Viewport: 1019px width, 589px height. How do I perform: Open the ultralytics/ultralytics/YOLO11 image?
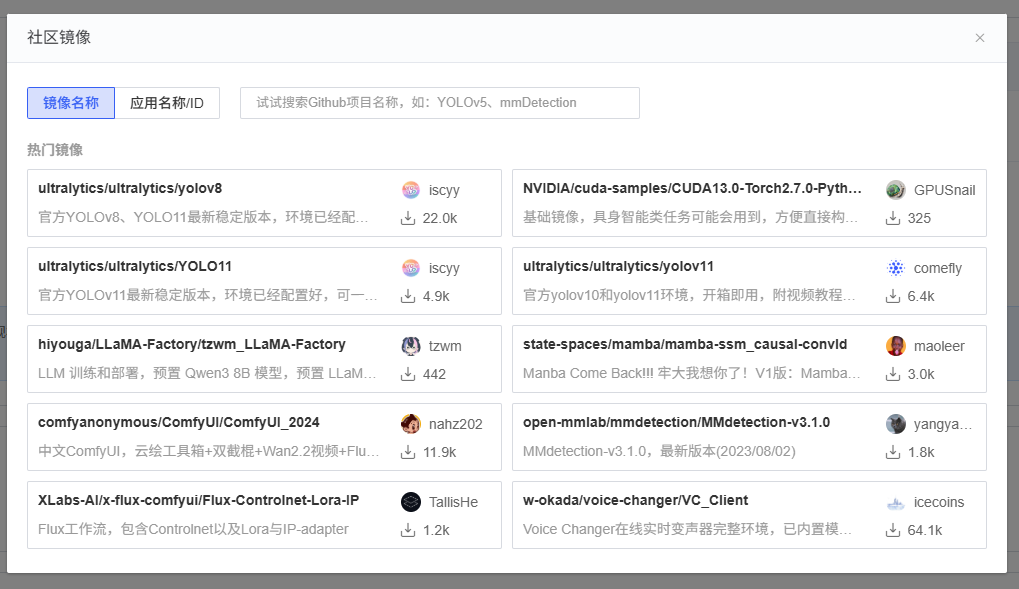tap(264, 281)
